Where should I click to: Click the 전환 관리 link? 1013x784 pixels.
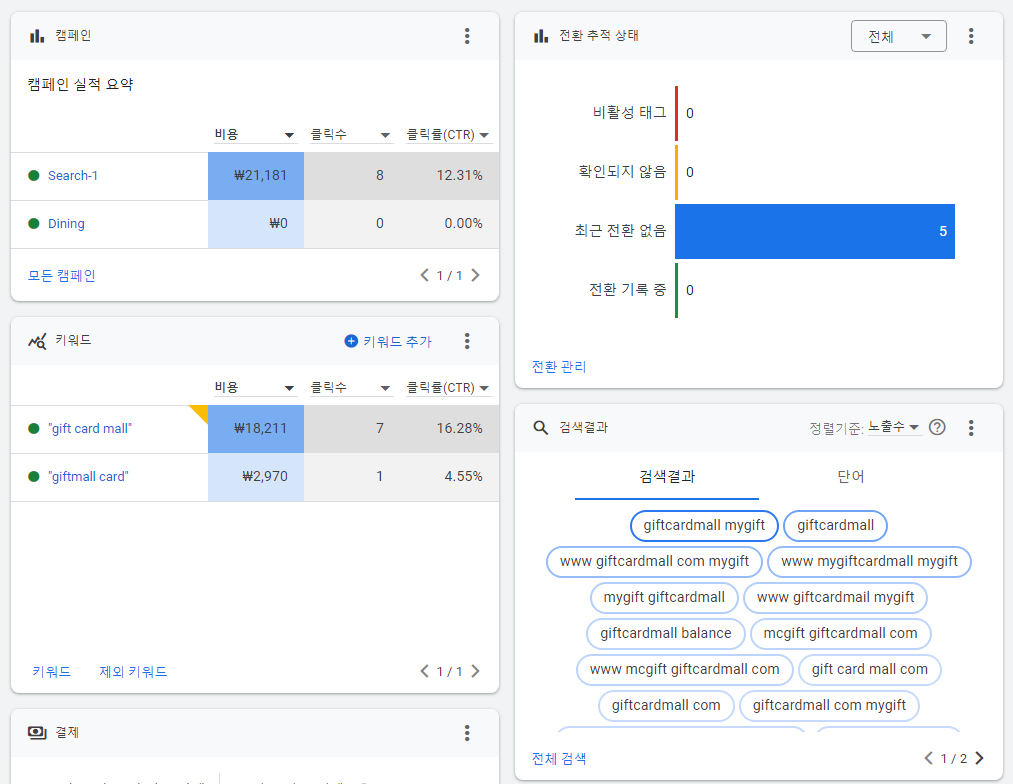tap(558, 367)
